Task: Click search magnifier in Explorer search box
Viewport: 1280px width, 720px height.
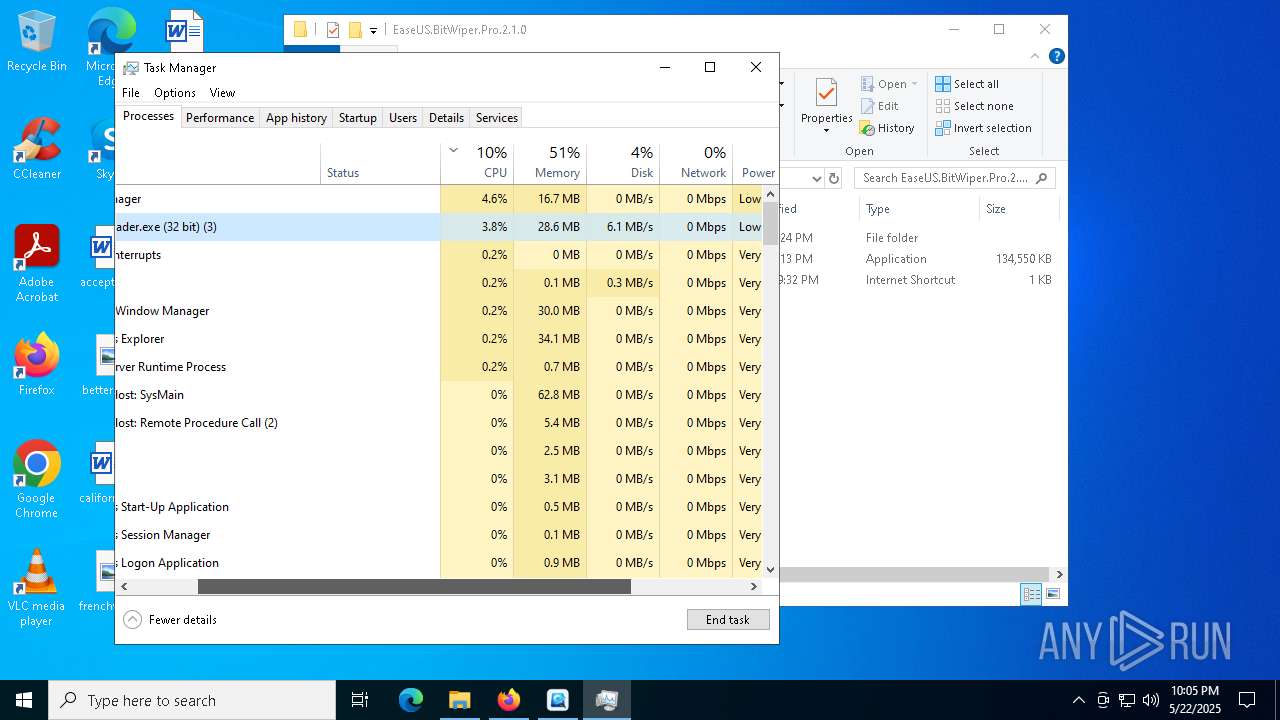Action: coord(1041,178)
